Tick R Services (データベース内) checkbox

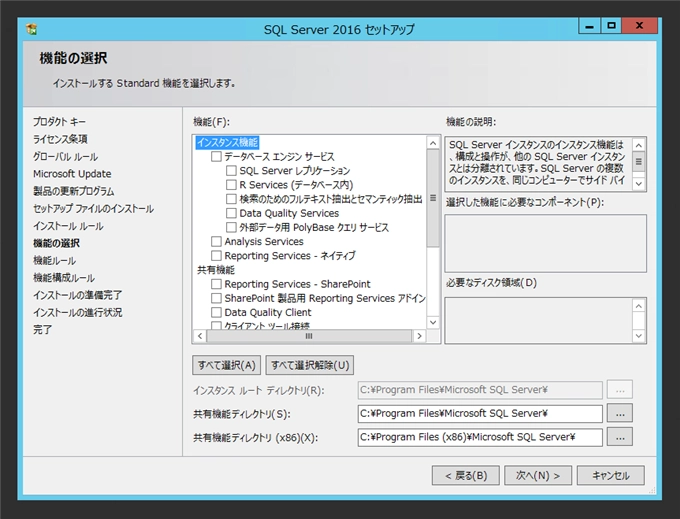click(x=231, y=185)
